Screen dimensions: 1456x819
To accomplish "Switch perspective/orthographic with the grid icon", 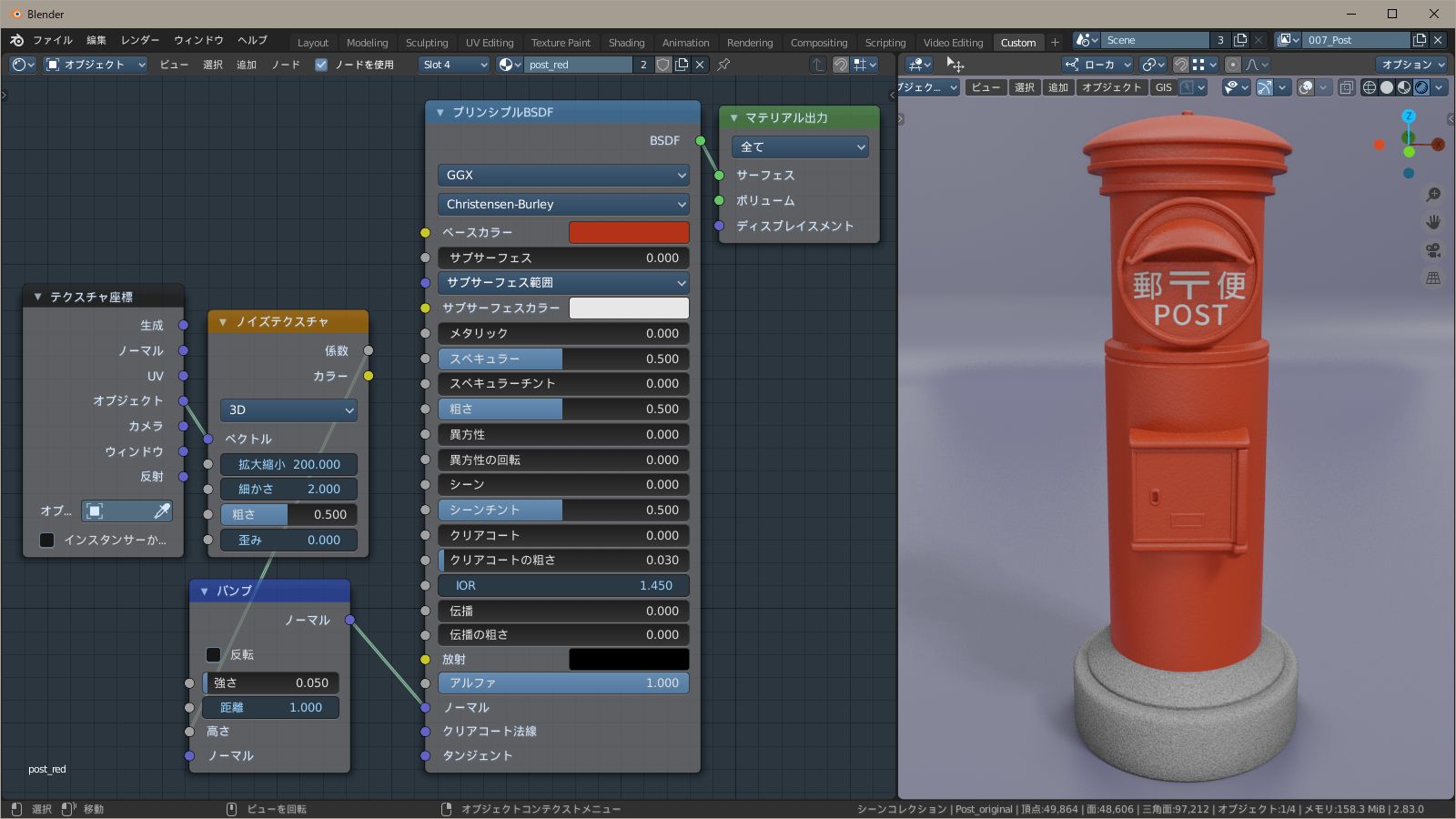I will coord(1433,278).
